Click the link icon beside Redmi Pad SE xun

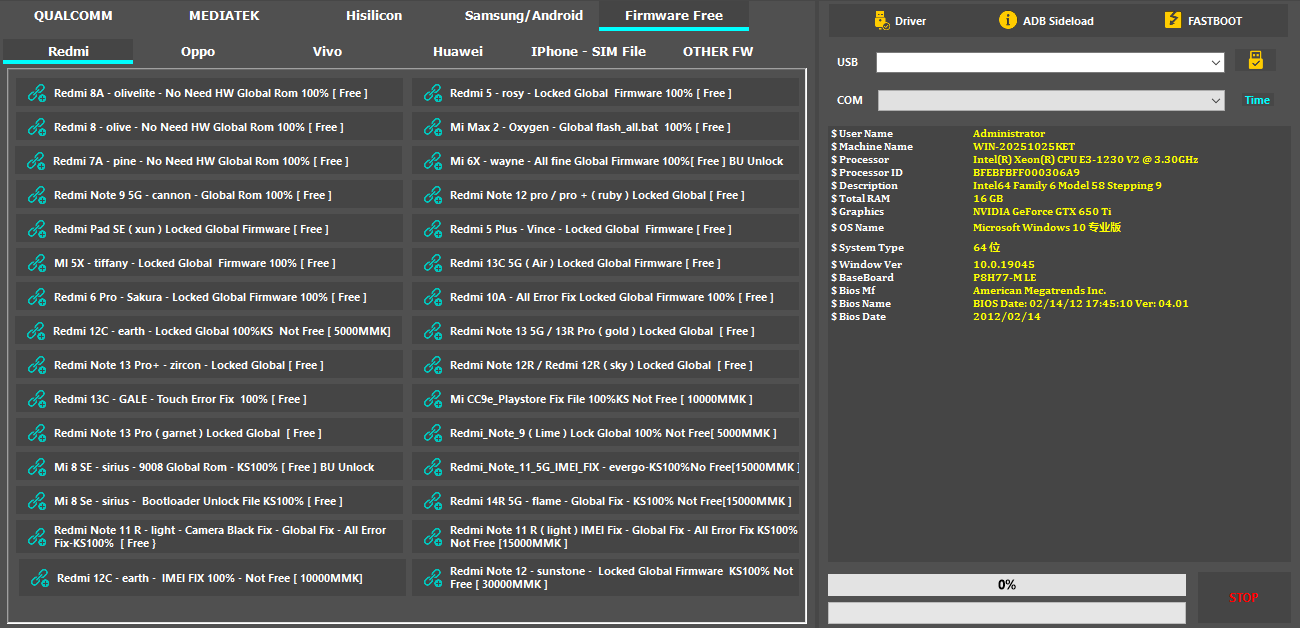click(37, 229)
